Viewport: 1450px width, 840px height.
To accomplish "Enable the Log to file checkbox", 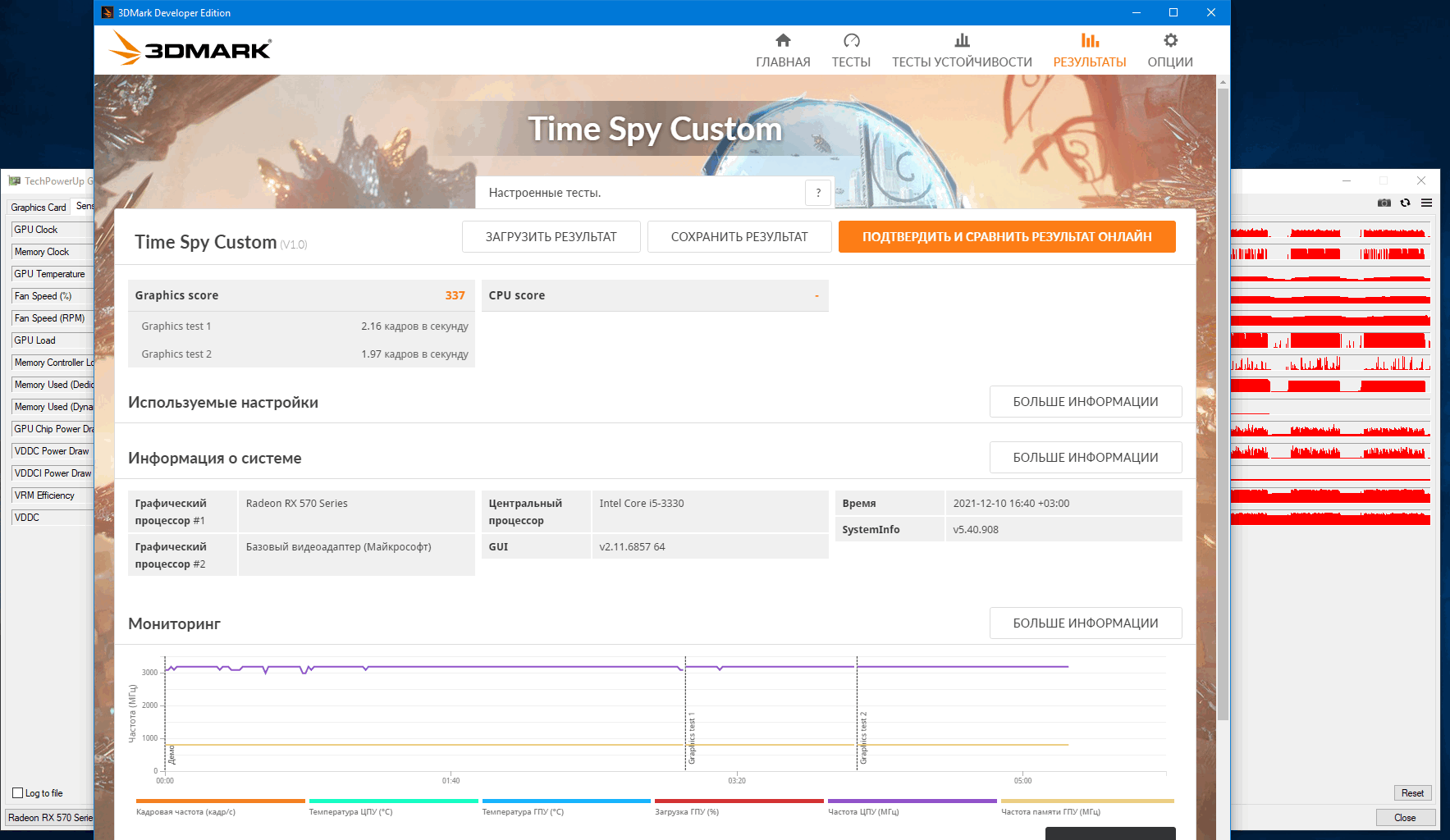I will 18,793.
